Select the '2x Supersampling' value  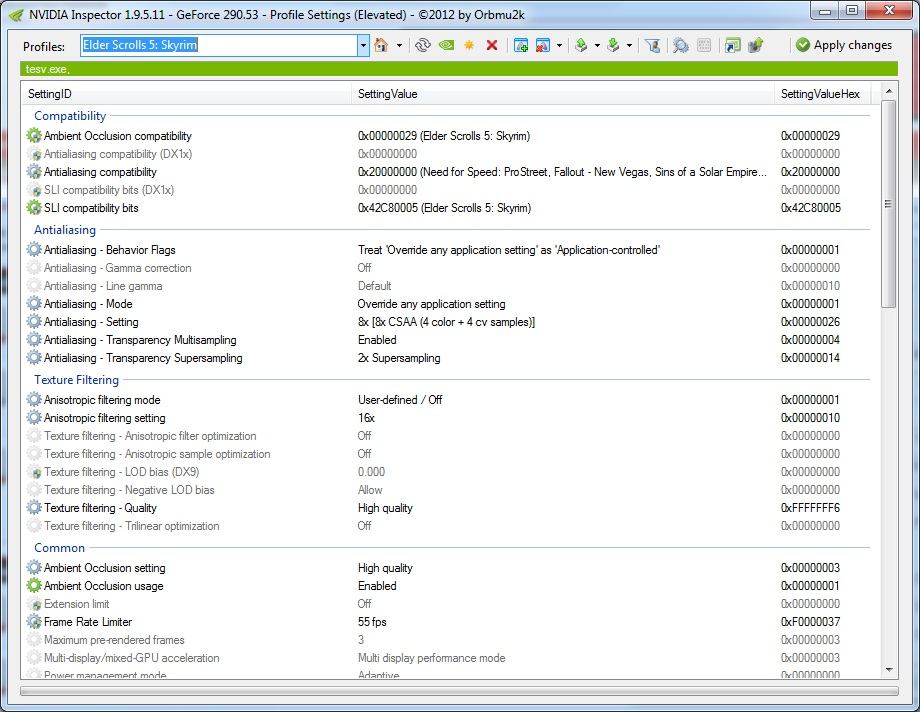coord(399,358)
